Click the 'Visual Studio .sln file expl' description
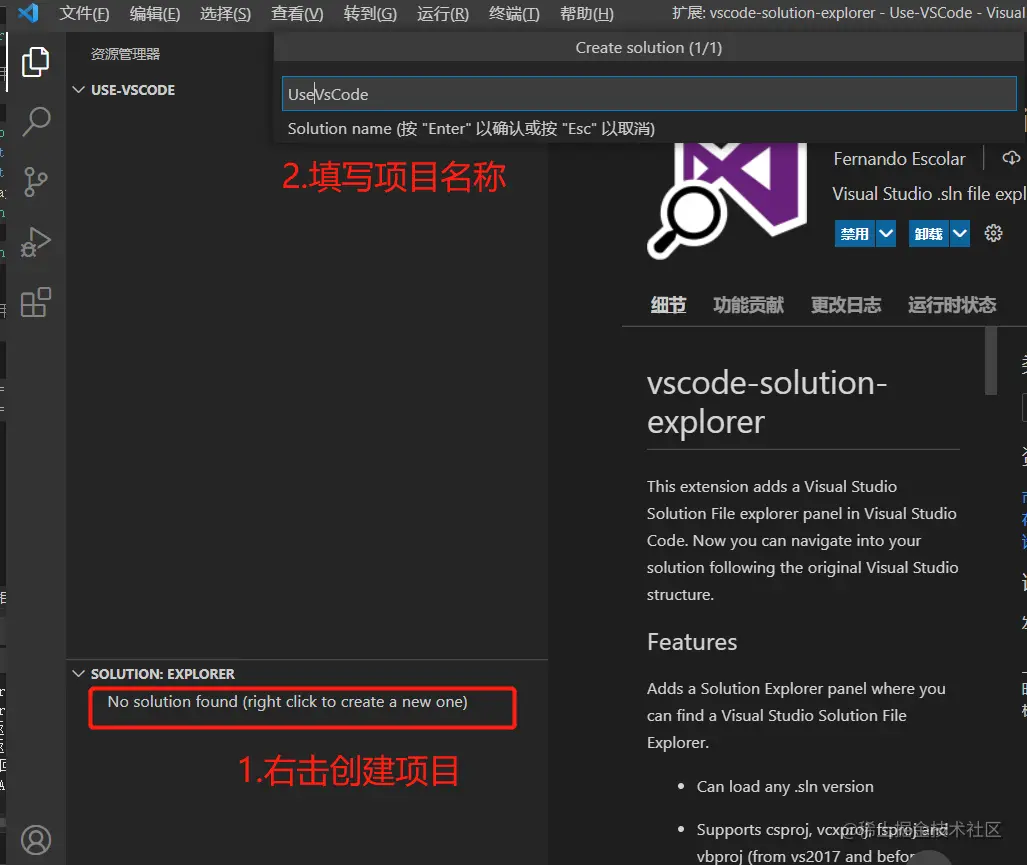 pyautogui.click(x=929, y=194)
